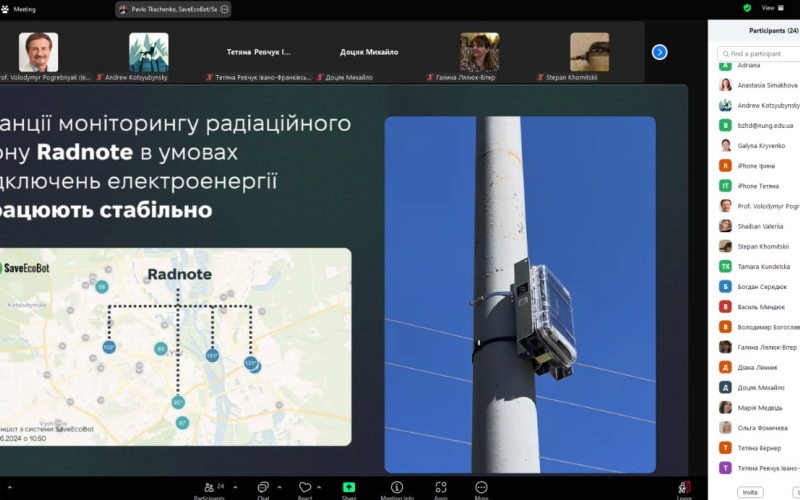The width and height of the screenshot is (800, 500).
Task: Focus the Find a participant field
Action: [x=758, y=54]
